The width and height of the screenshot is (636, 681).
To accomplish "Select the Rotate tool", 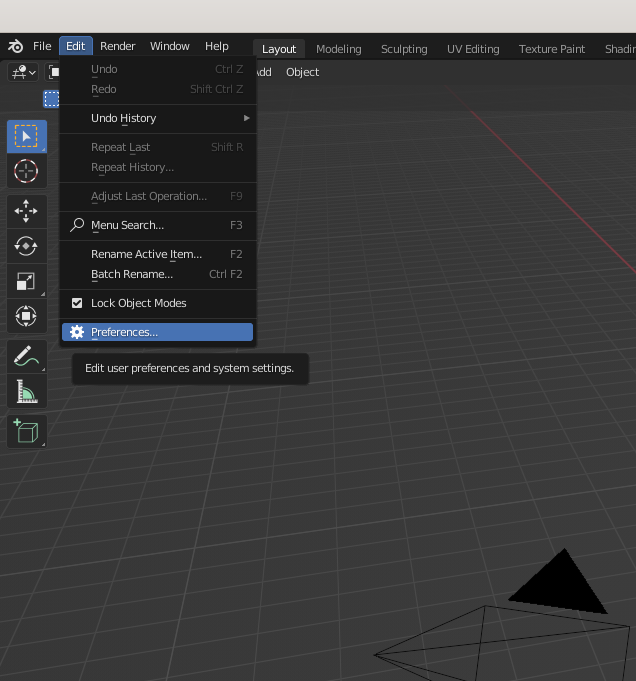I will tap(26, 246).
